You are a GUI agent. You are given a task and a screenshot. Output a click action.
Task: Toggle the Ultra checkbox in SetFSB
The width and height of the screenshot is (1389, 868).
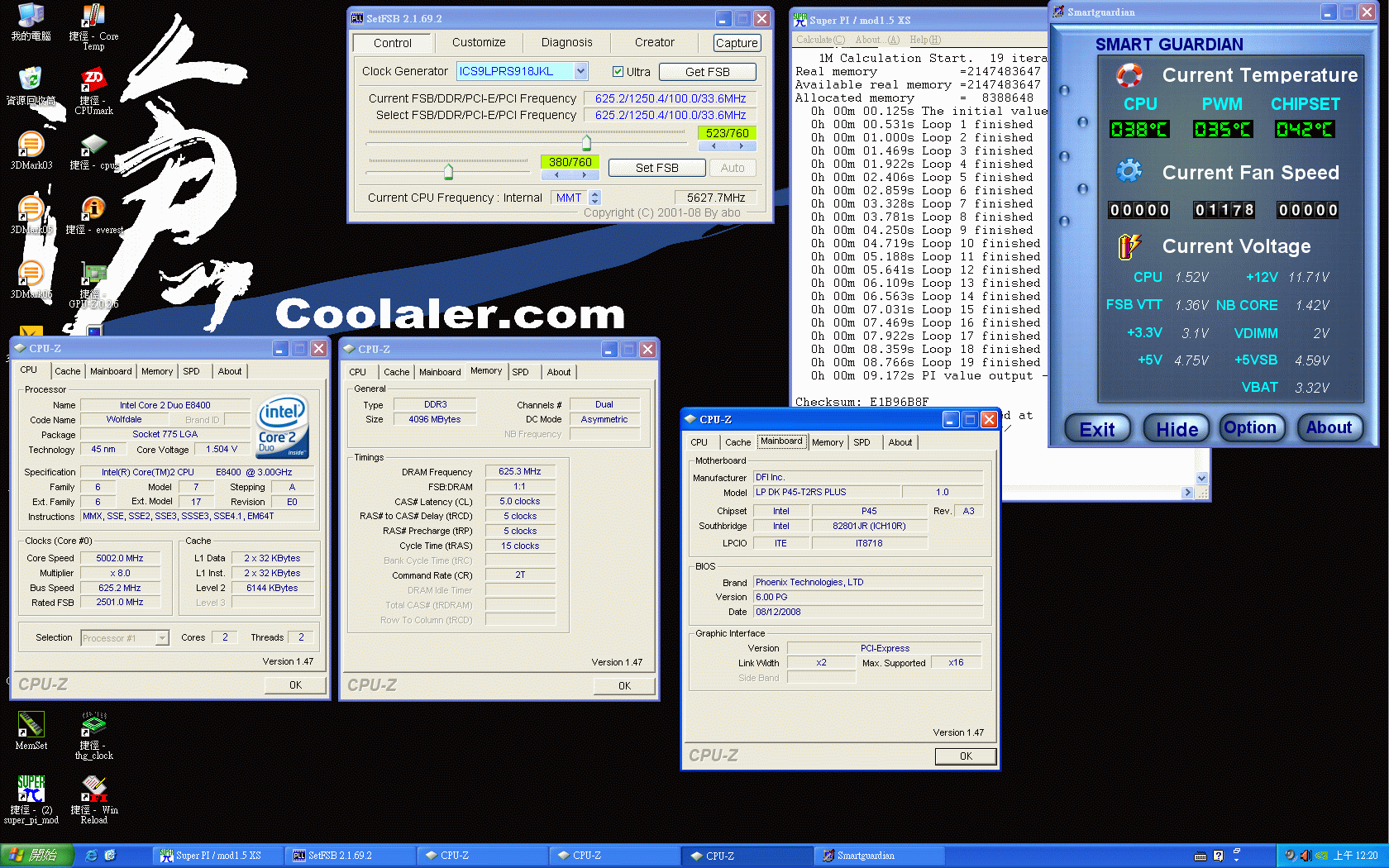pos(618,72)
